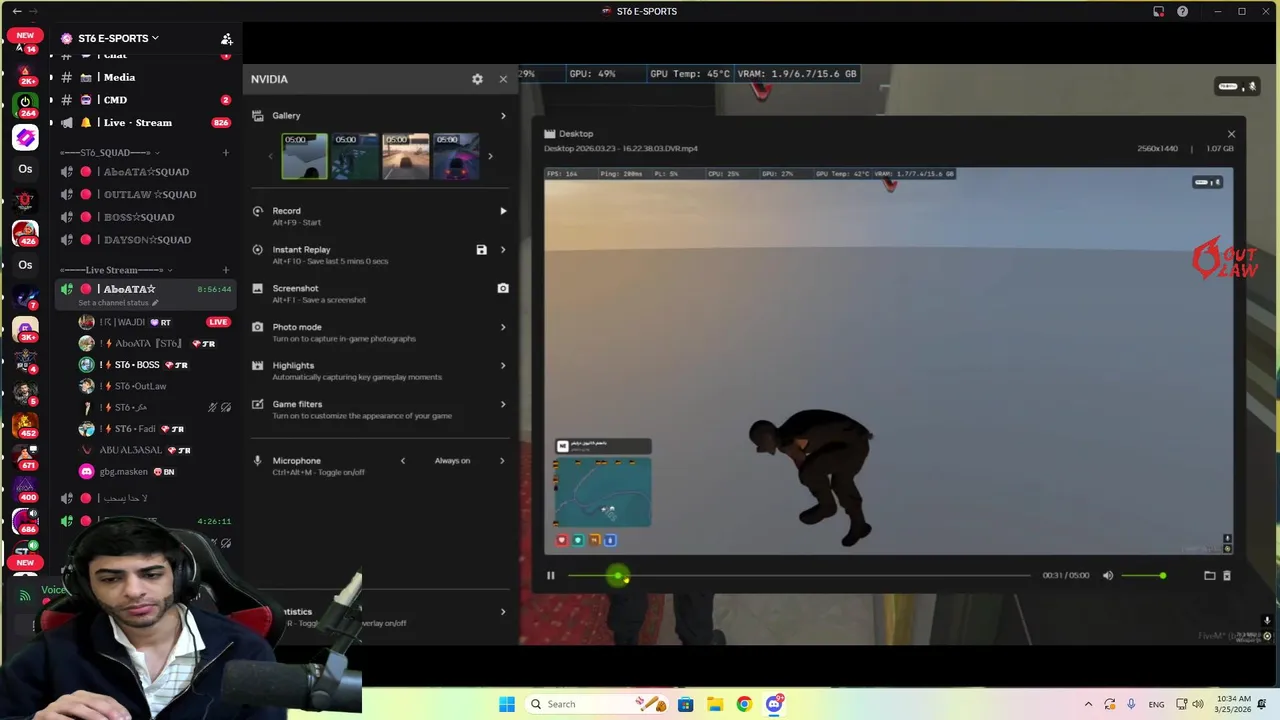Select the third gallery clip with car

coord(405,156)
